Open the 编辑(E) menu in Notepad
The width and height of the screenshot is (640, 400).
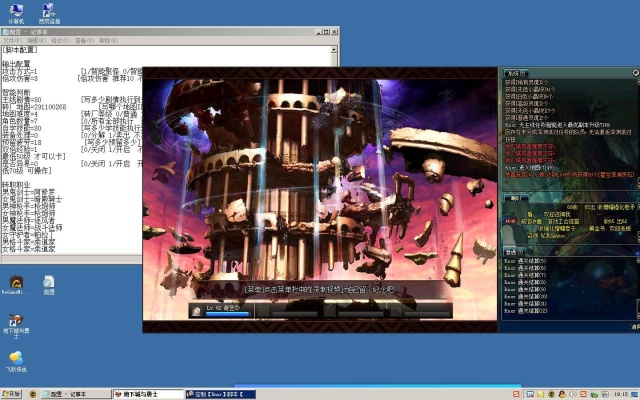coord(36,40)
